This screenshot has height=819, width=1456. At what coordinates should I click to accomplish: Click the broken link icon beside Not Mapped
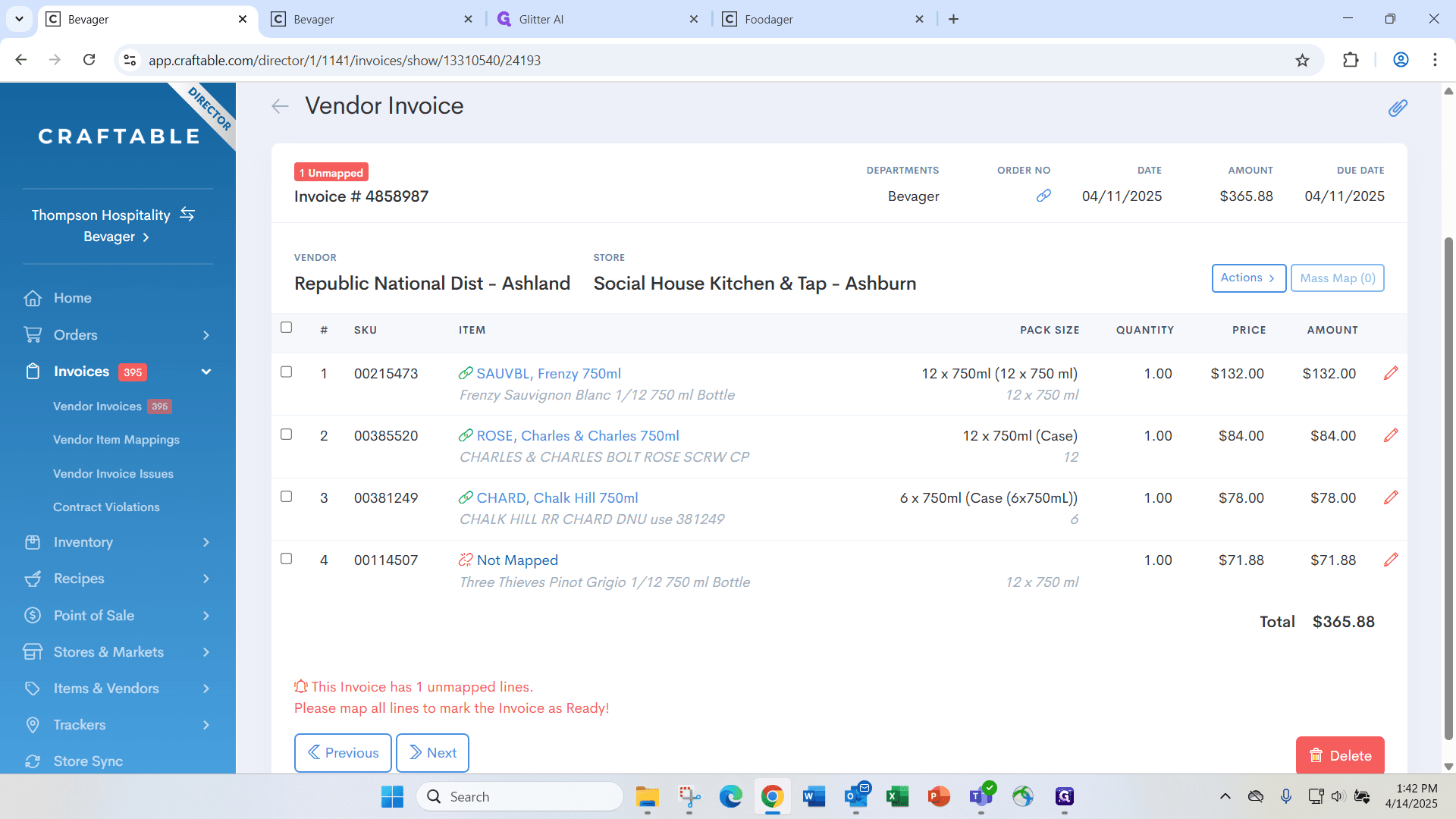(466, 560)
